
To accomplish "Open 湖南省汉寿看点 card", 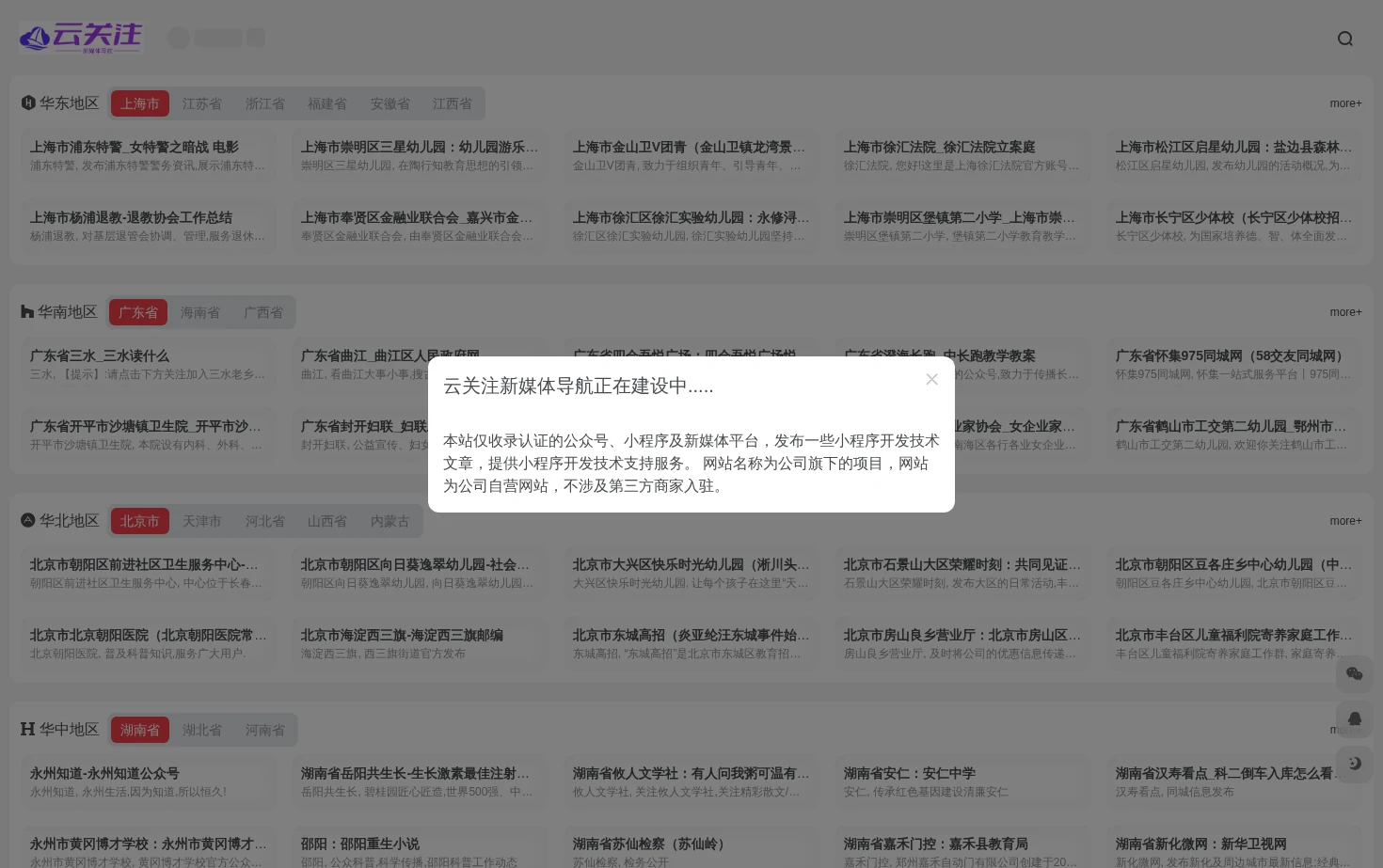I will click(1234, 782).
